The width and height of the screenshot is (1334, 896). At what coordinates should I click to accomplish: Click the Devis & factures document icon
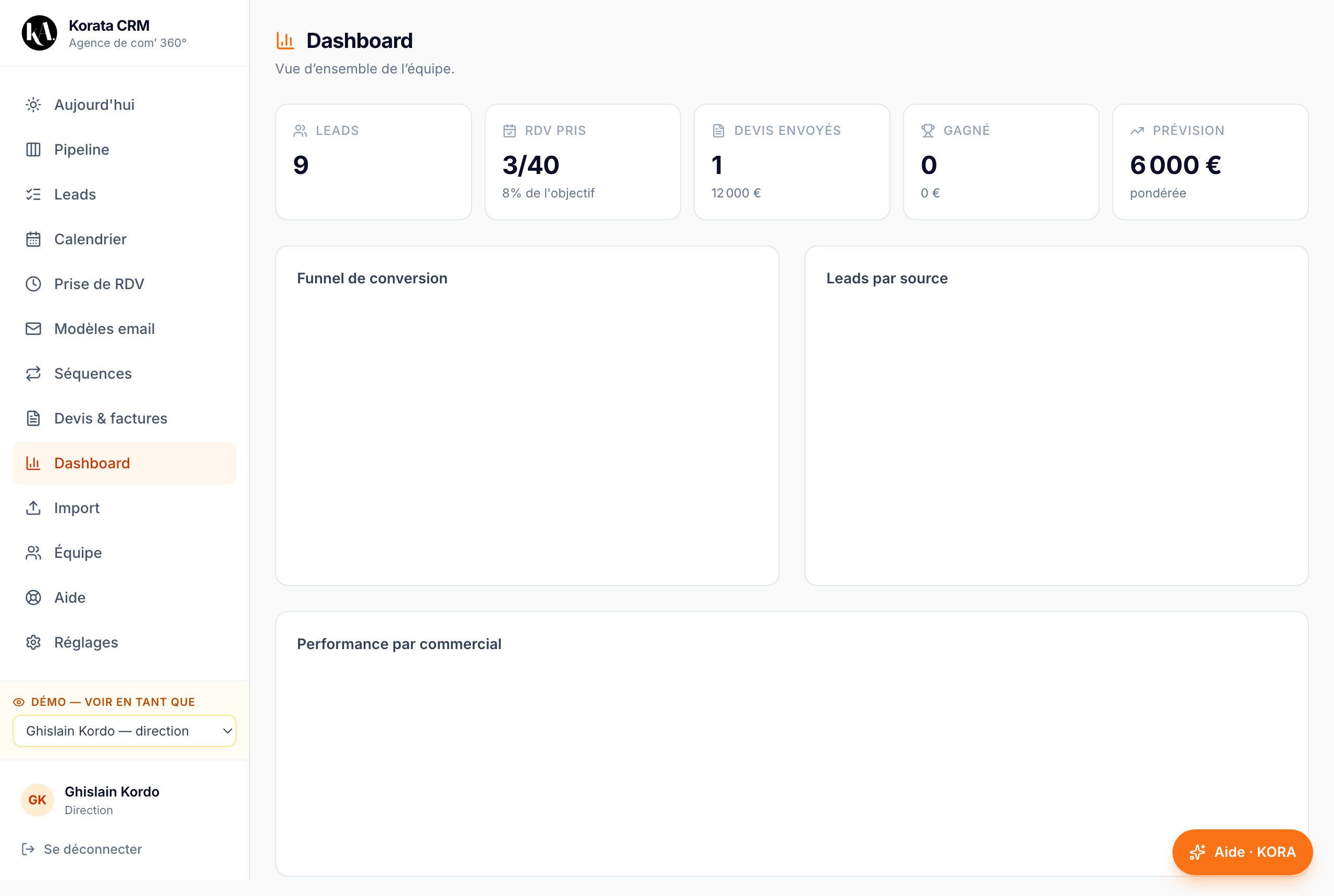[x=33, y=418]
